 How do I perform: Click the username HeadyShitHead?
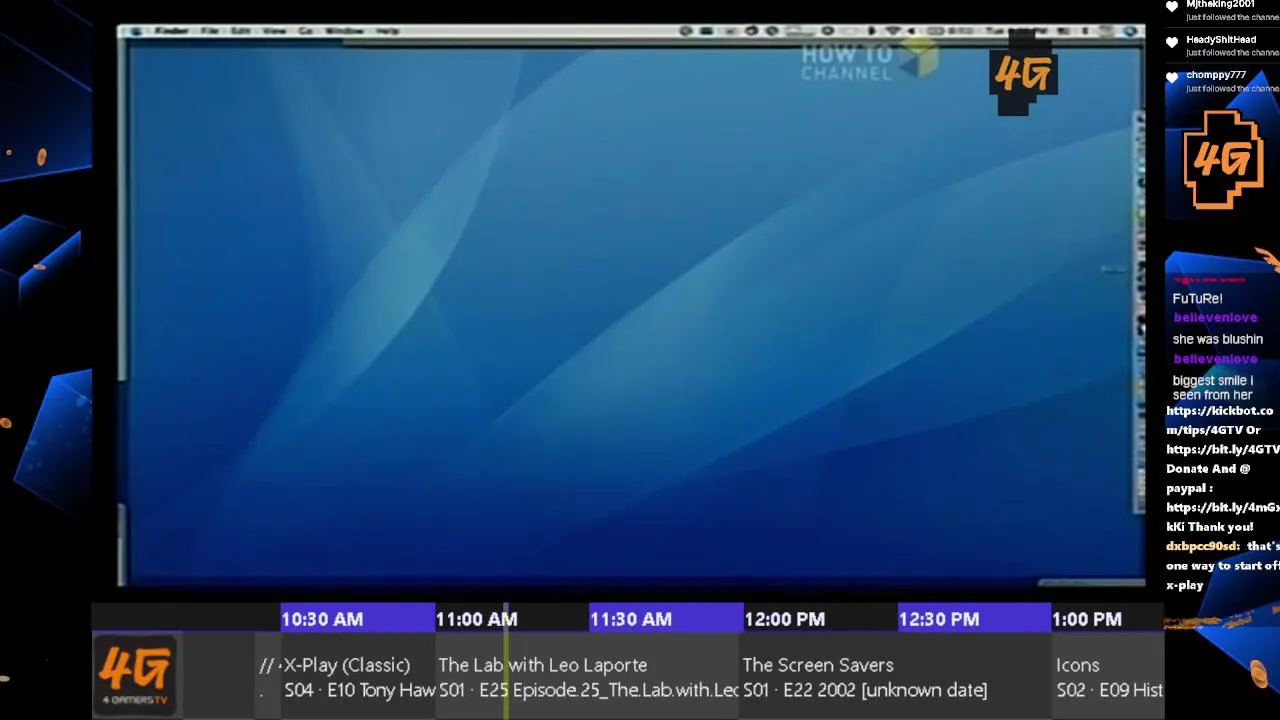tap(1221, 40)
